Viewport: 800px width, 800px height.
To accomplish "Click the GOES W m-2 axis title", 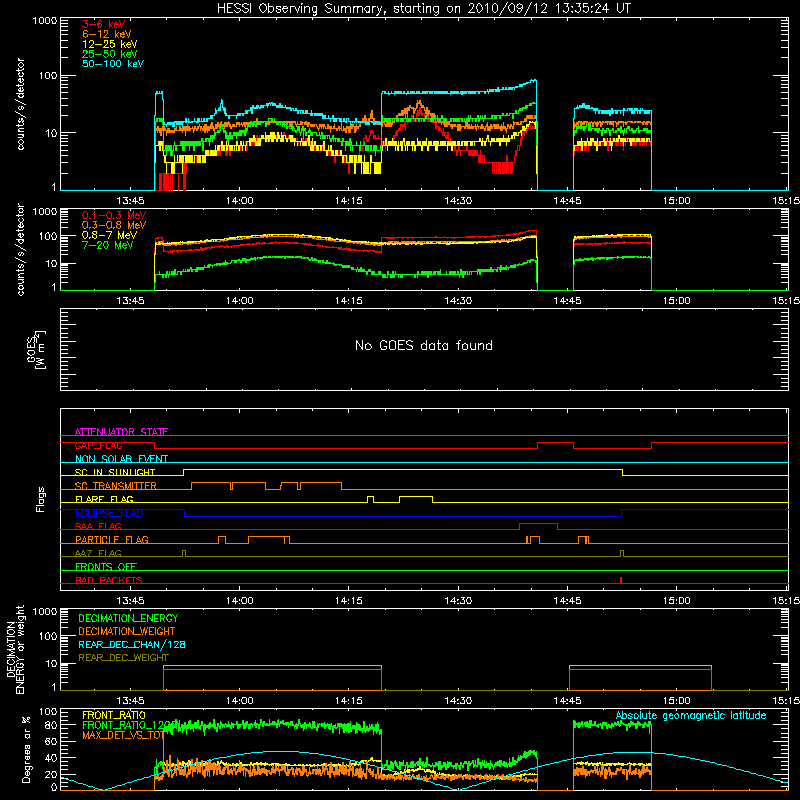I will pos(36,349).
